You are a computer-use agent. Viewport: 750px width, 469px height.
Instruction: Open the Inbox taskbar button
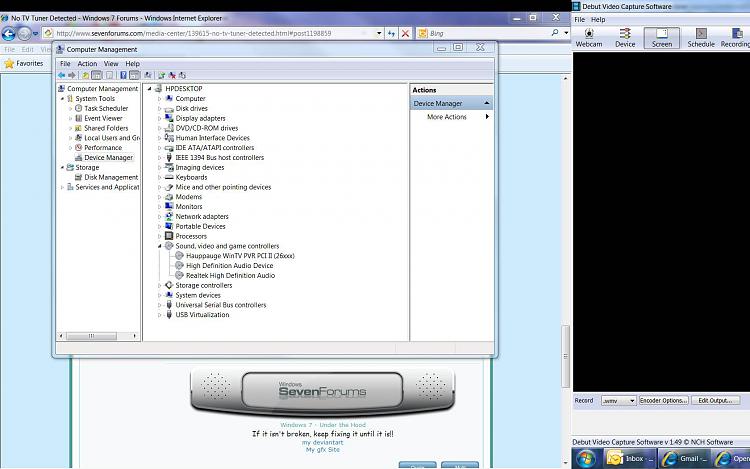pos(629,458)
